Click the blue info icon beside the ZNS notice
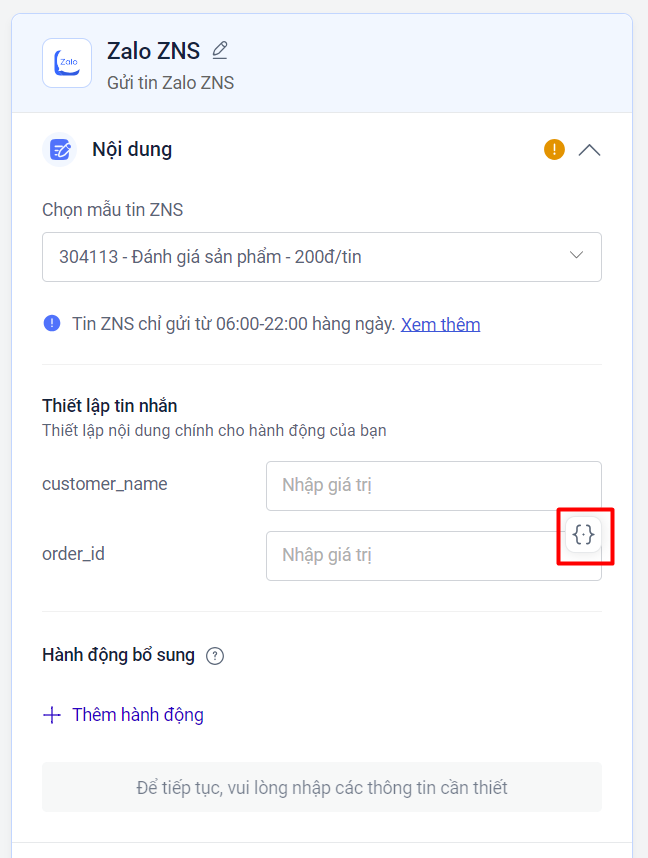Viewport: 648px width, 858px height. tap(52, 323)
